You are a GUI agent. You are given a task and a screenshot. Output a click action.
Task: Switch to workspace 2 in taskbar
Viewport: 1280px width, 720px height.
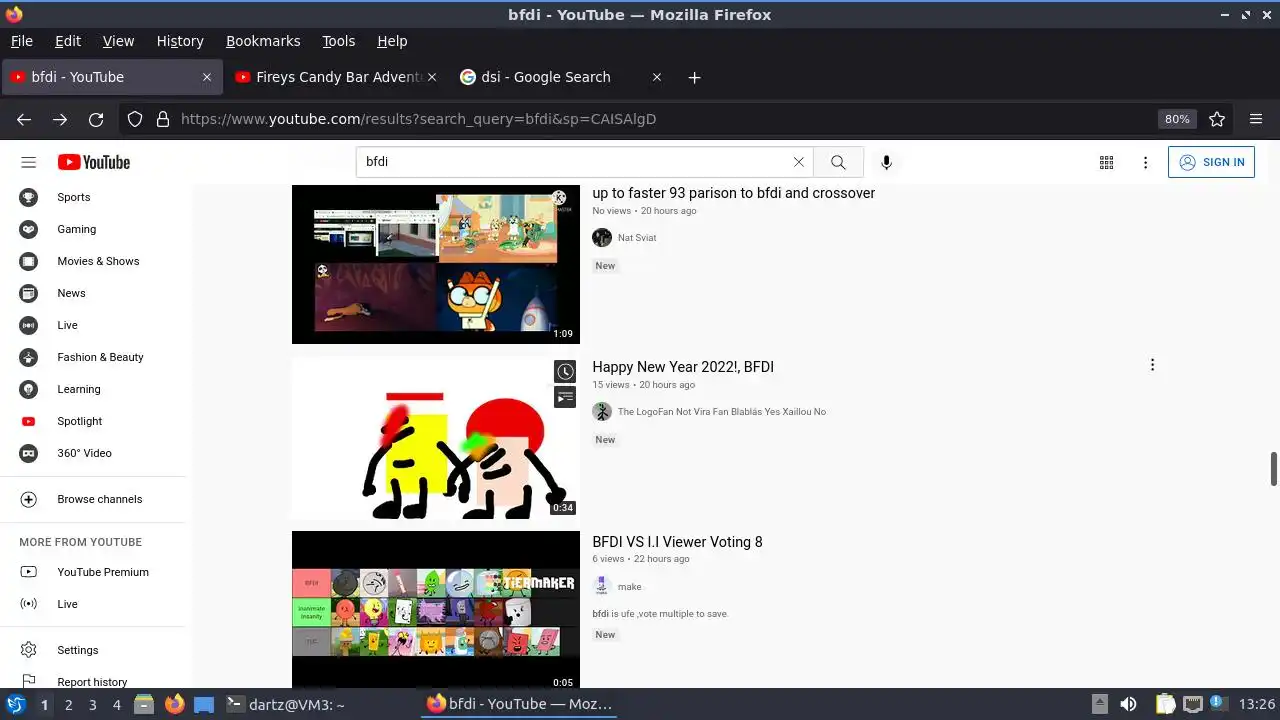(68, 705)
